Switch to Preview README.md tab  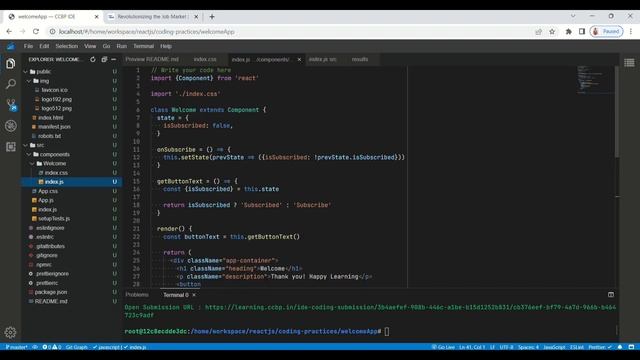click(152, 60)
